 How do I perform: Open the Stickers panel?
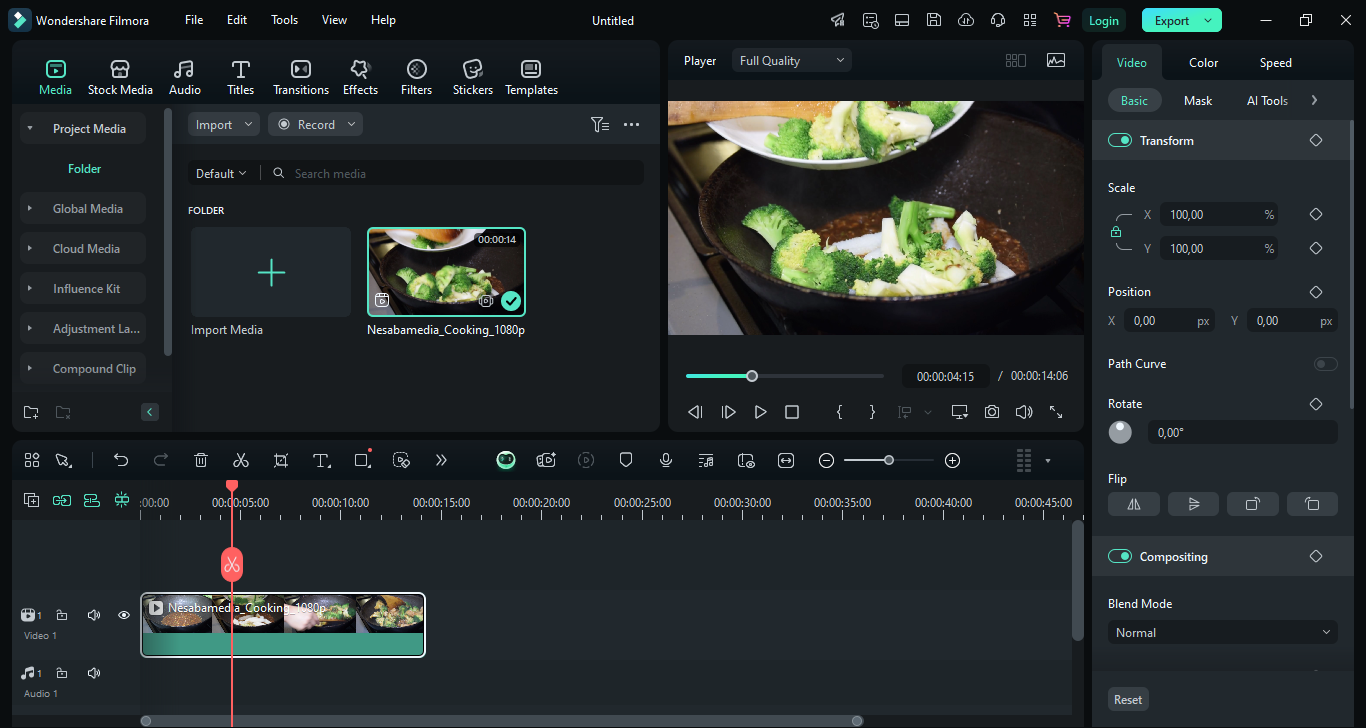click(472, 77)
